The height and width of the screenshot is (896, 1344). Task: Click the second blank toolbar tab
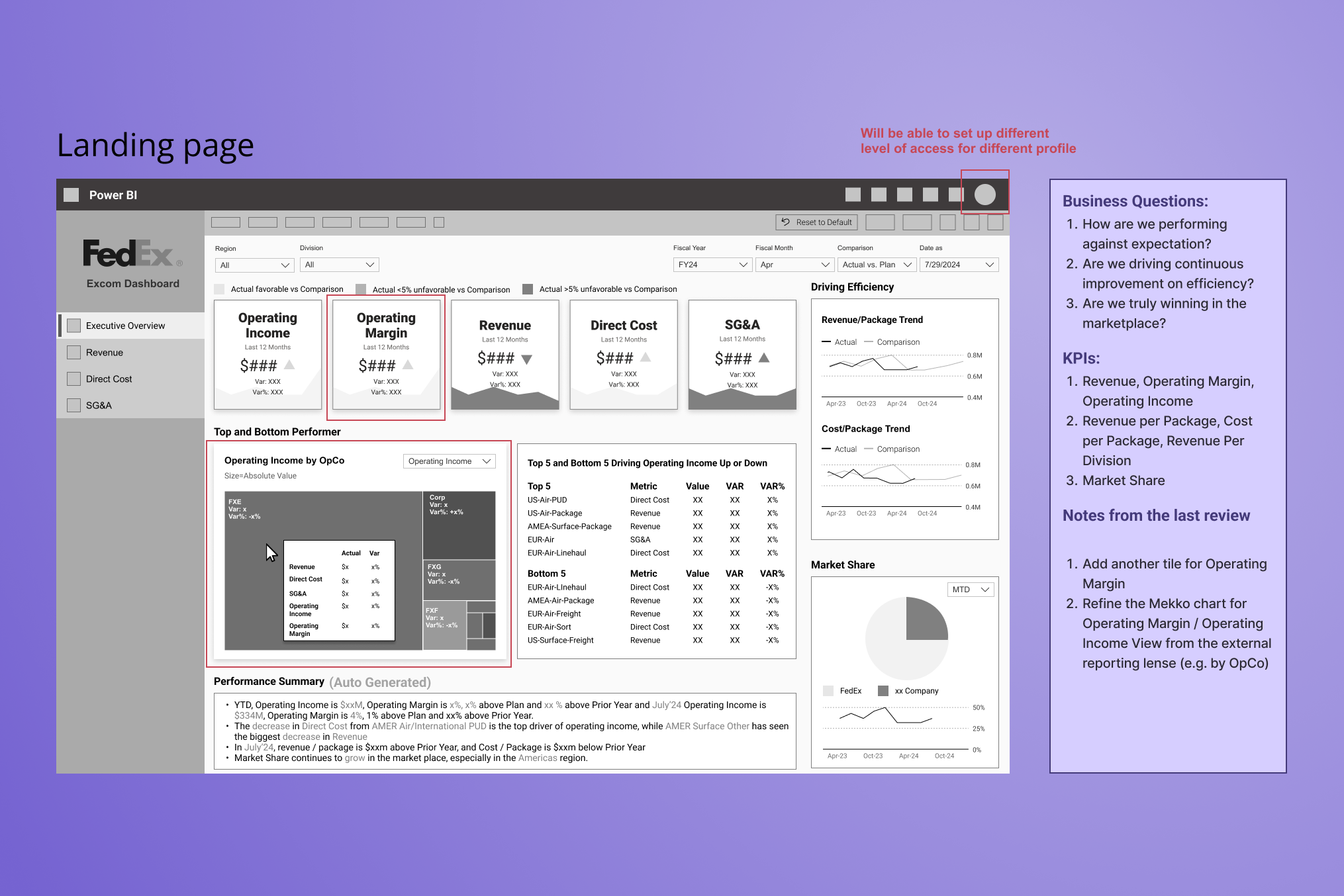point(263,222)
